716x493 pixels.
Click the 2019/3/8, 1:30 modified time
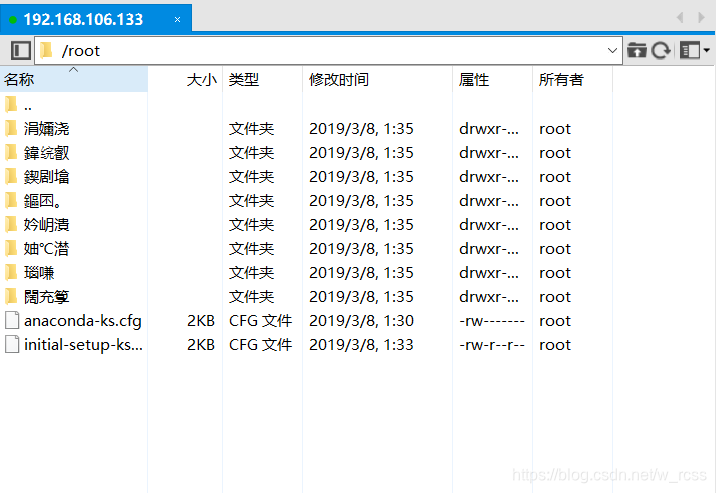(361, 321)
